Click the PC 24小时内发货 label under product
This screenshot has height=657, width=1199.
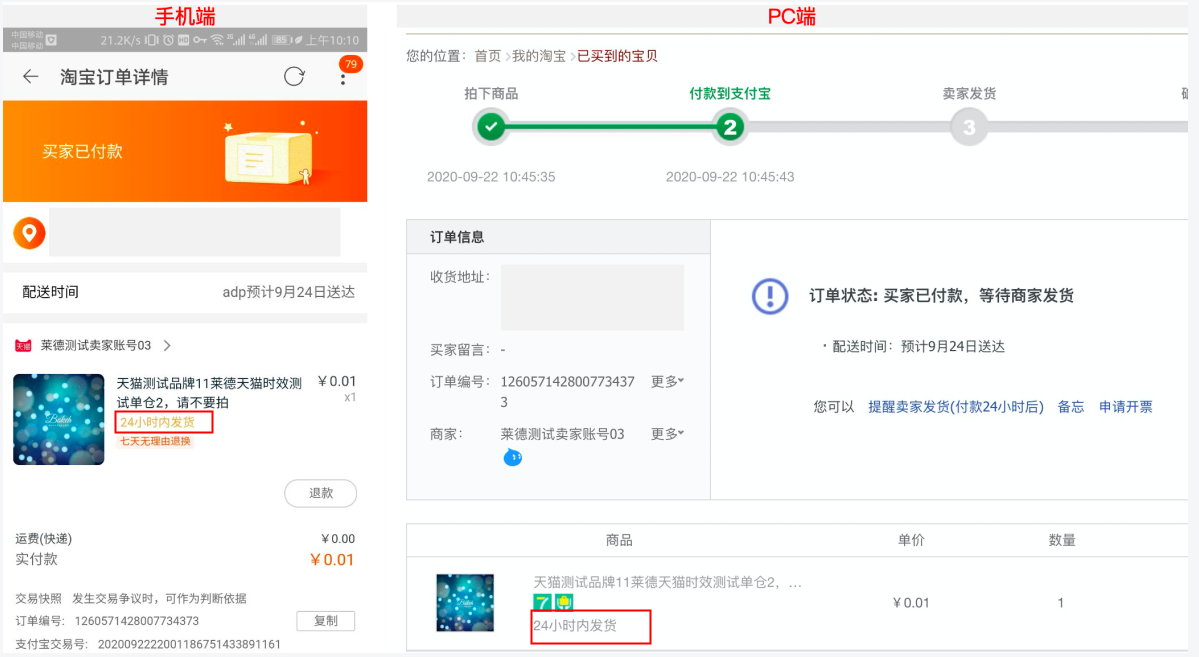point(575,626)
